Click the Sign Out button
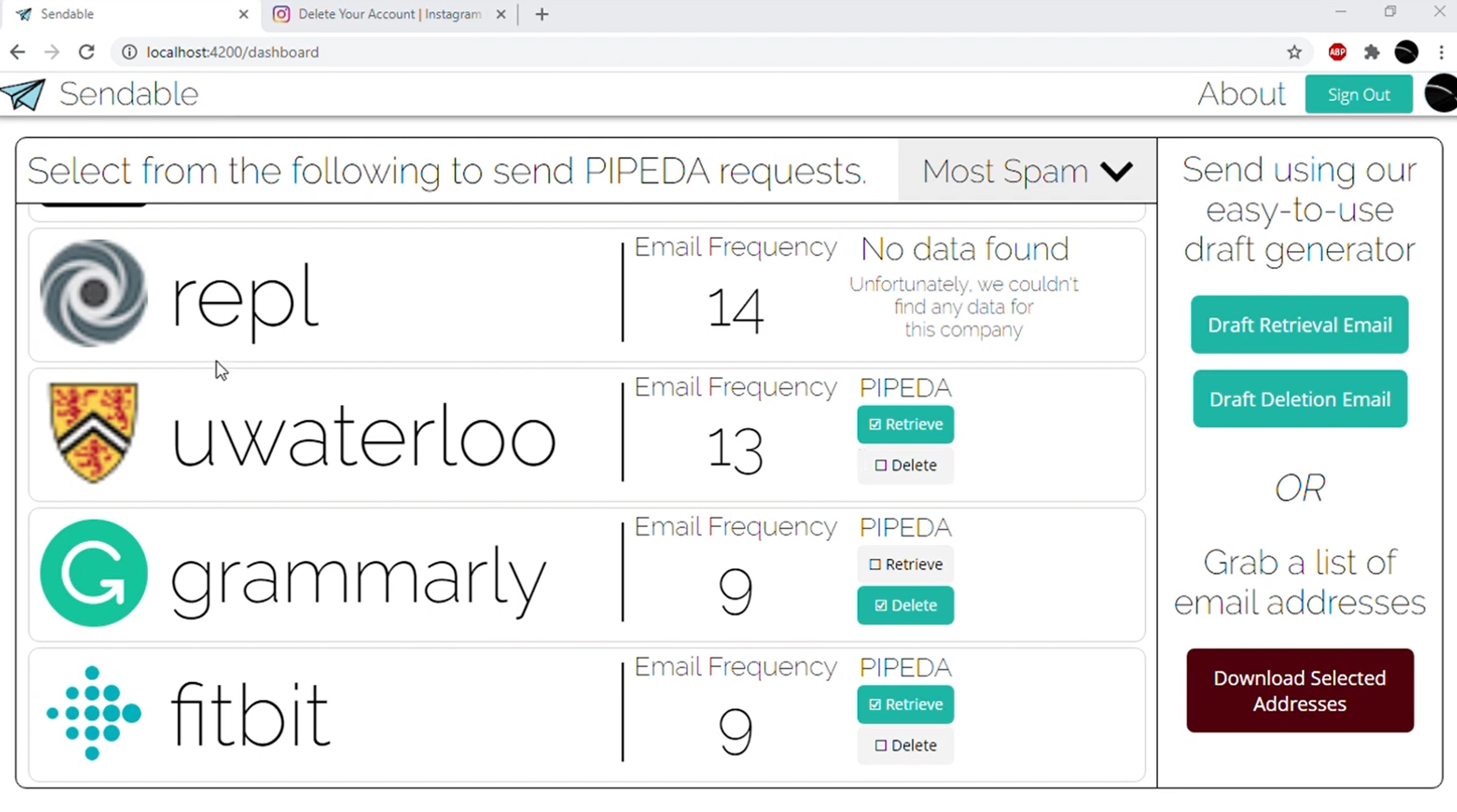This screenshot has width=1457, height=812. [1358, 95]
